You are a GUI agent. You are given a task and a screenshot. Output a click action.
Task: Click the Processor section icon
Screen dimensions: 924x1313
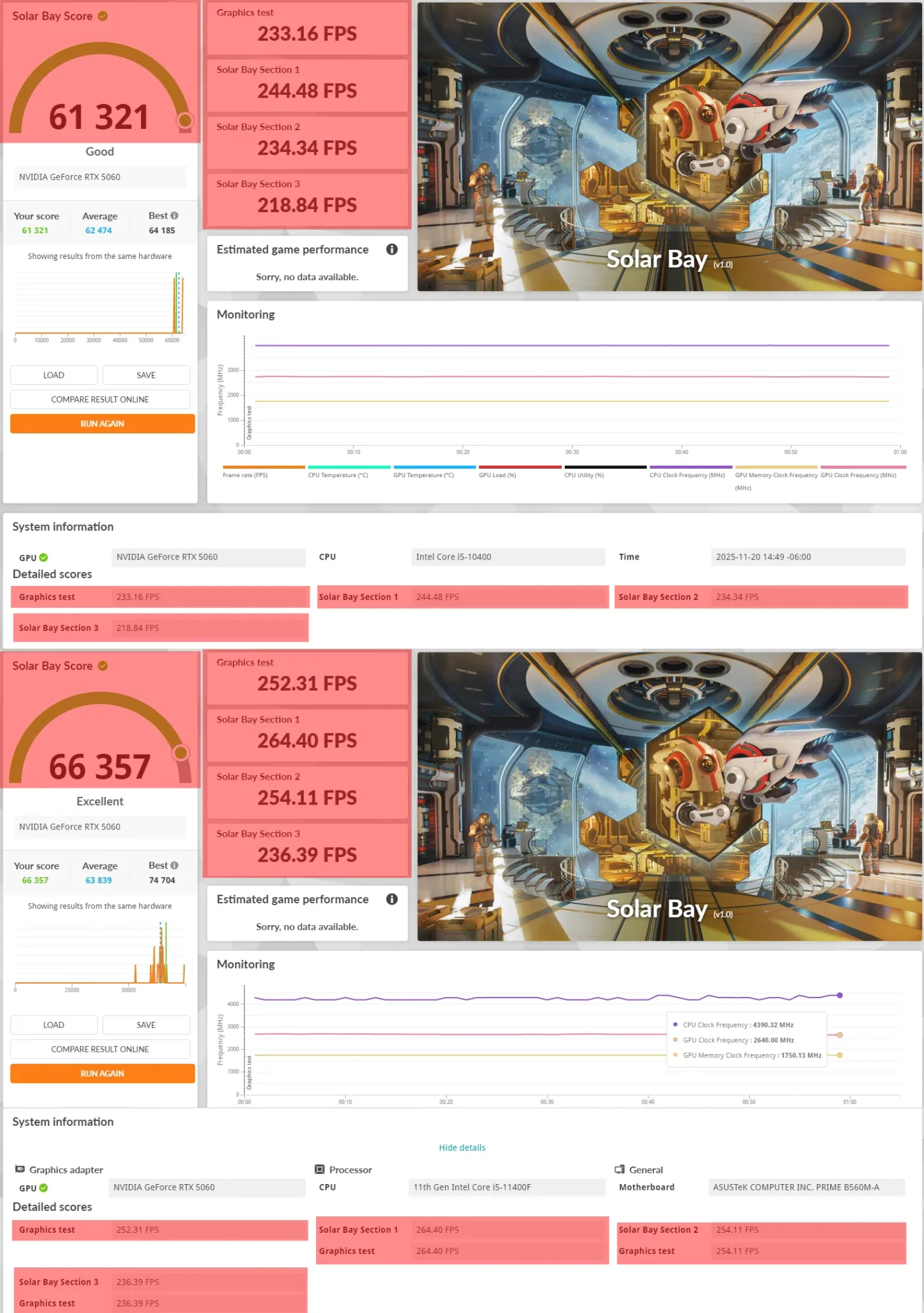pos(319,1169)
